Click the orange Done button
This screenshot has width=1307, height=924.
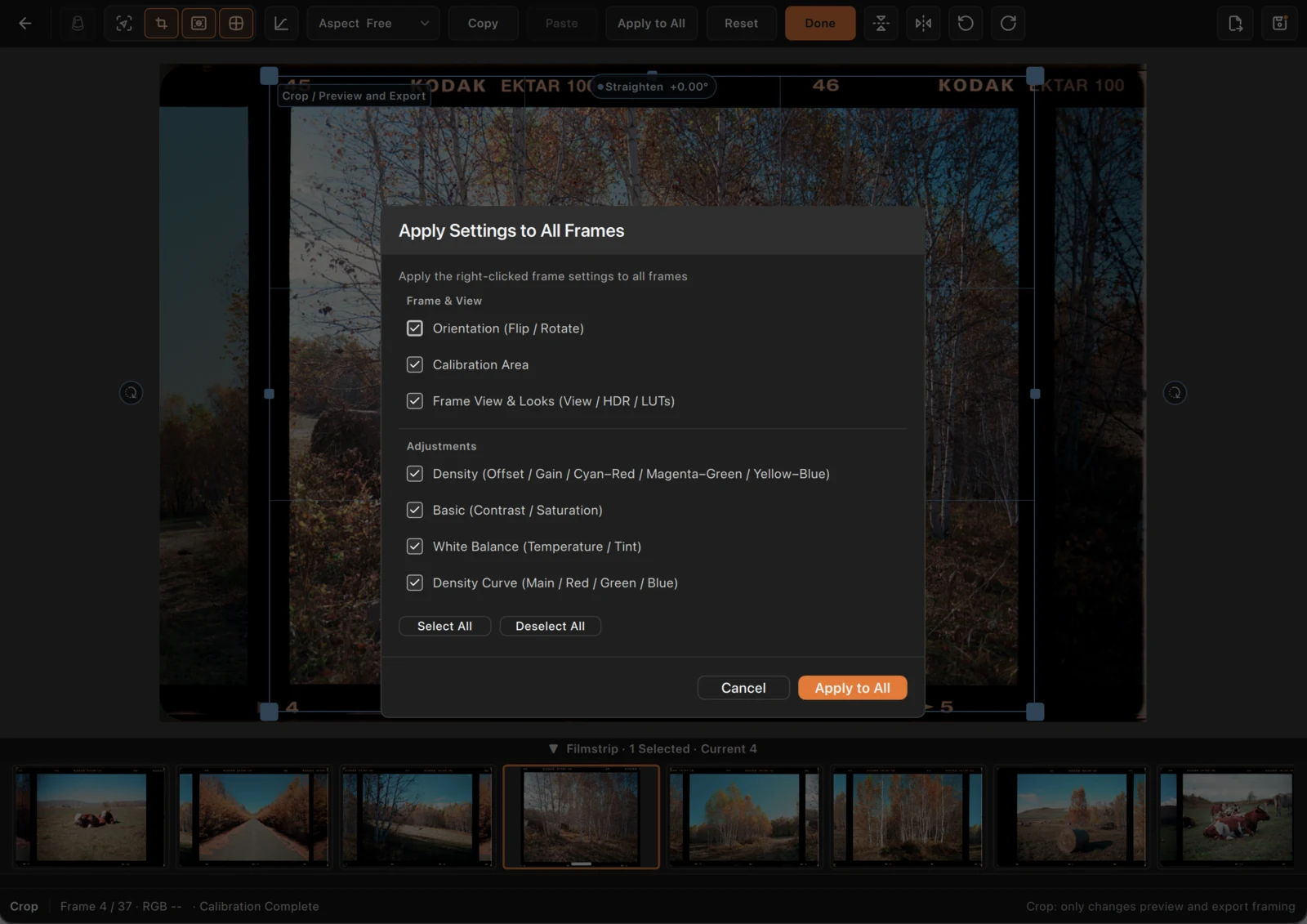(820, 24)
